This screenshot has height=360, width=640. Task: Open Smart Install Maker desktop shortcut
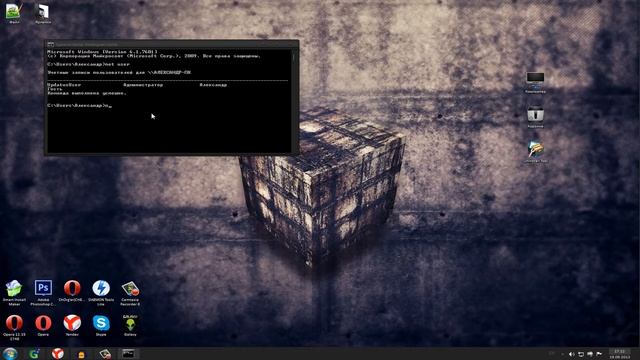[x=14, y=292]
